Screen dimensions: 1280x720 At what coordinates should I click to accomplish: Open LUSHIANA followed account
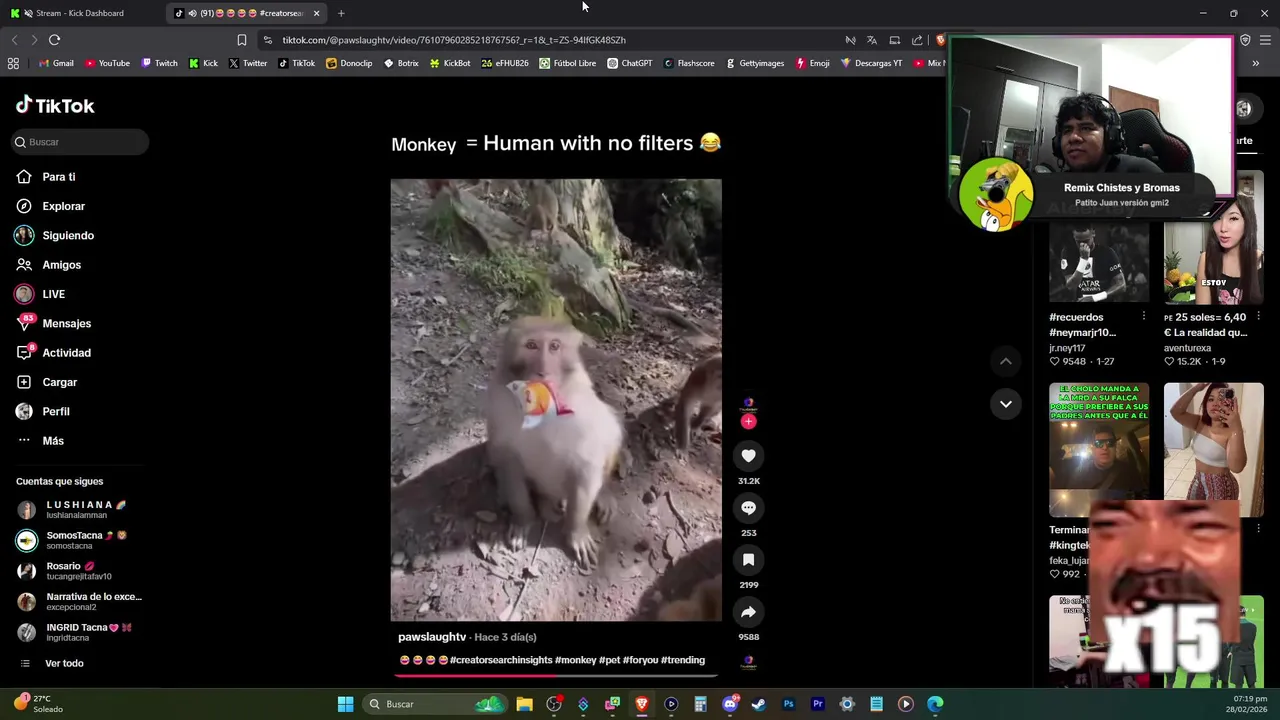coord(80,510)
